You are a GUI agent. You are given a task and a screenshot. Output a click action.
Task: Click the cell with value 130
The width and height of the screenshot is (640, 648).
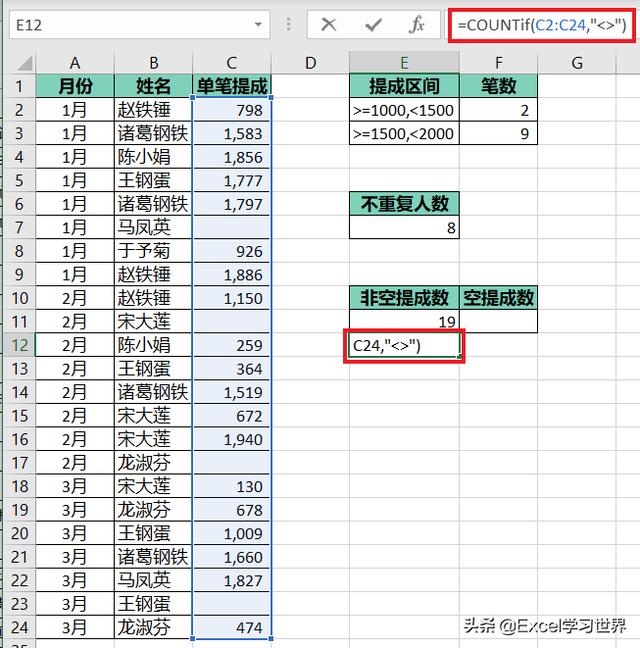[231, 486]
